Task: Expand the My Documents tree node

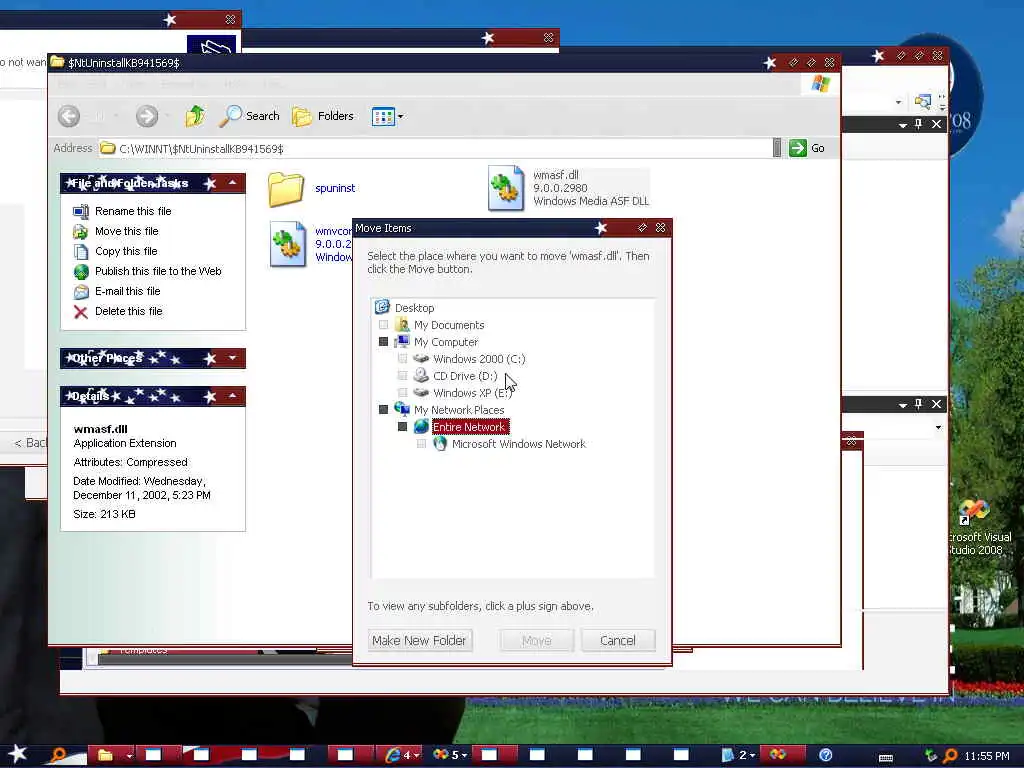Action: pos(383,325)
